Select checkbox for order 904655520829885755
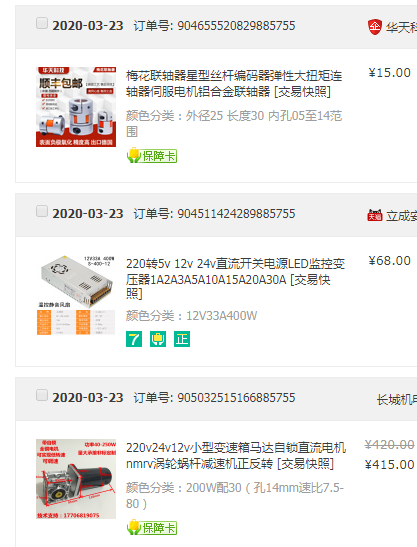 pos(42,23)
